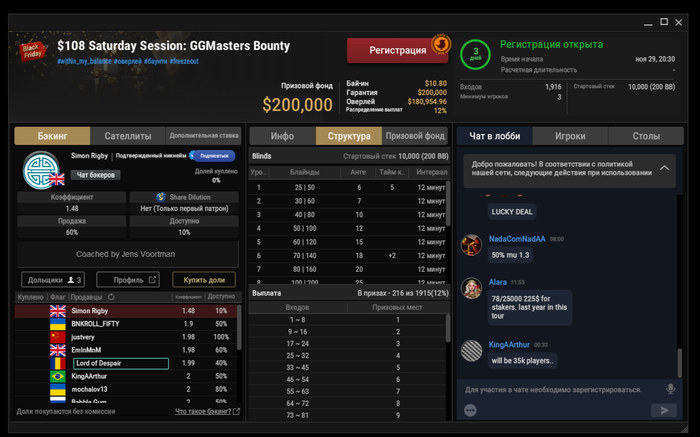Select the justvery seller row
700x437 pixels.
click(x=125, y=337)
